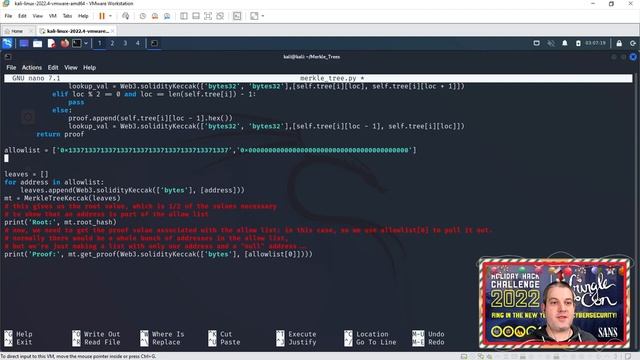Click the show desktop icon in Kali panel
This screenshot has height=360, width=640.
pos(24,43)
